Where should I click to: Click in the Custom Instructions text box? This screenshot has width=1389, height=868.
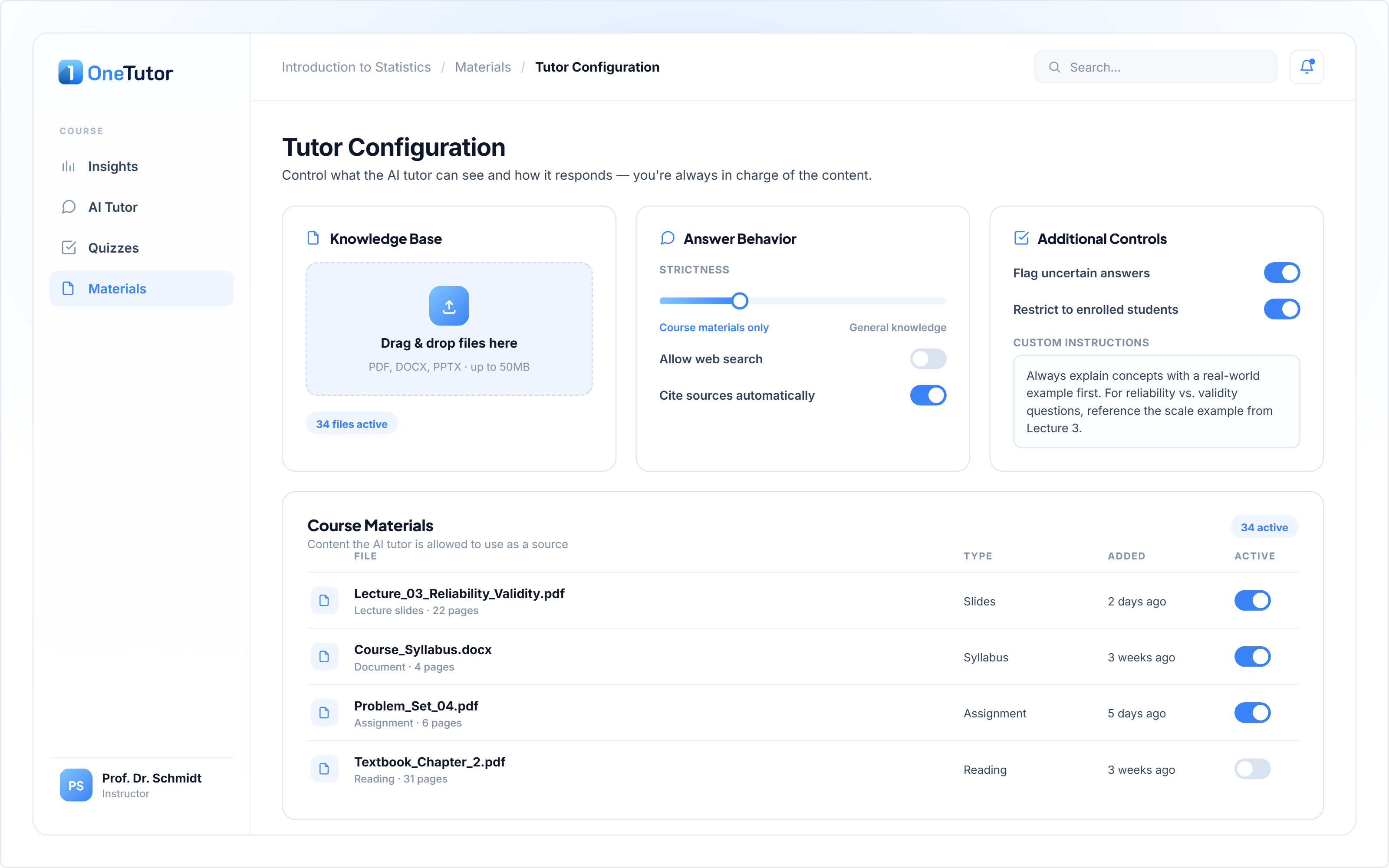point(1156,401)
